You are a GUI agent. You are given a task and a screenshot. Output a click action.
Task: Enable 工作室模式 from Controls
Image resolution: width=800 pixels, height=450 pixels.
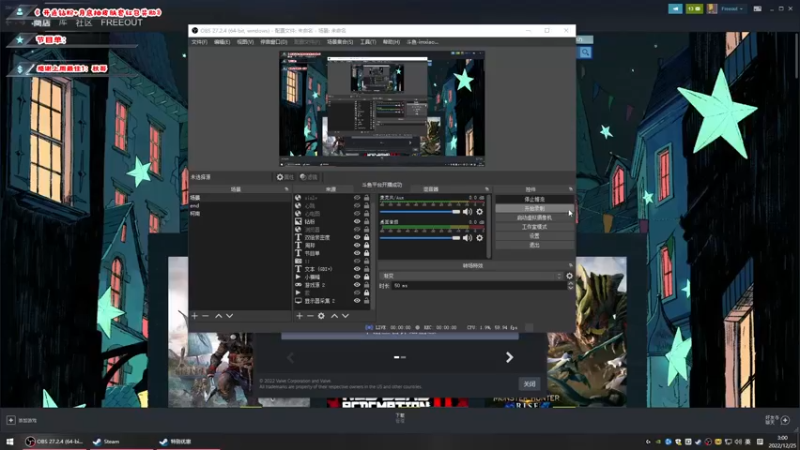point(534,227)
